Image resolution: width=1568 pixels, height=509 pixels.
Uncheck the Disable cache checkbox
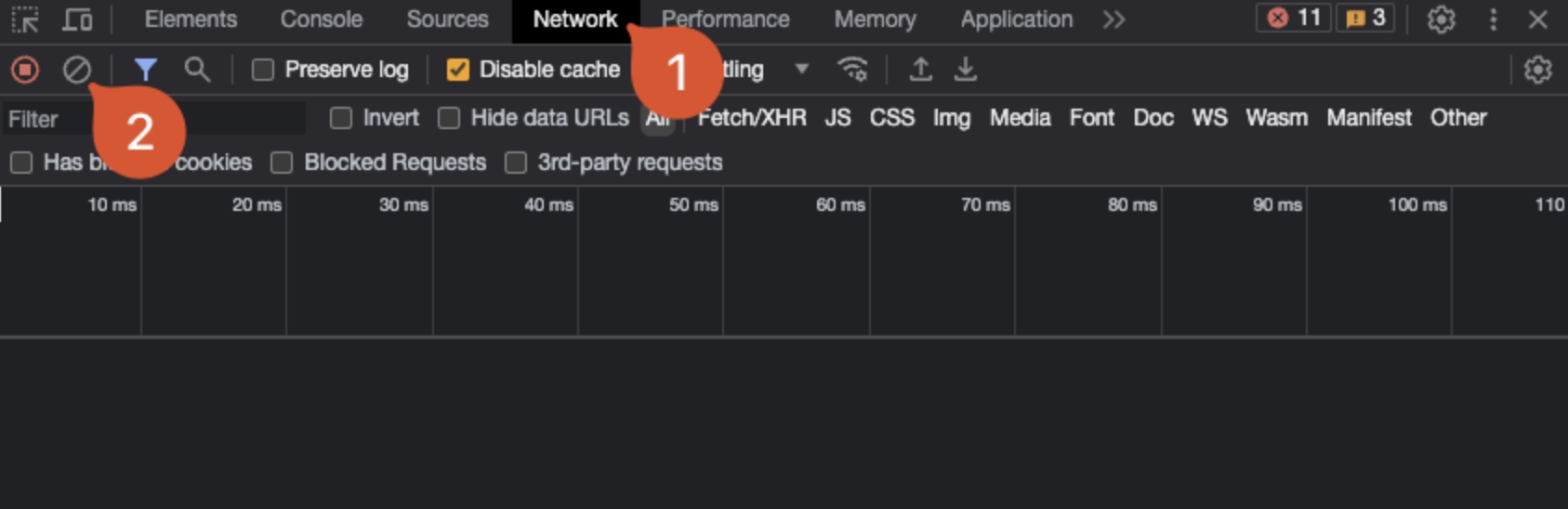457,70
